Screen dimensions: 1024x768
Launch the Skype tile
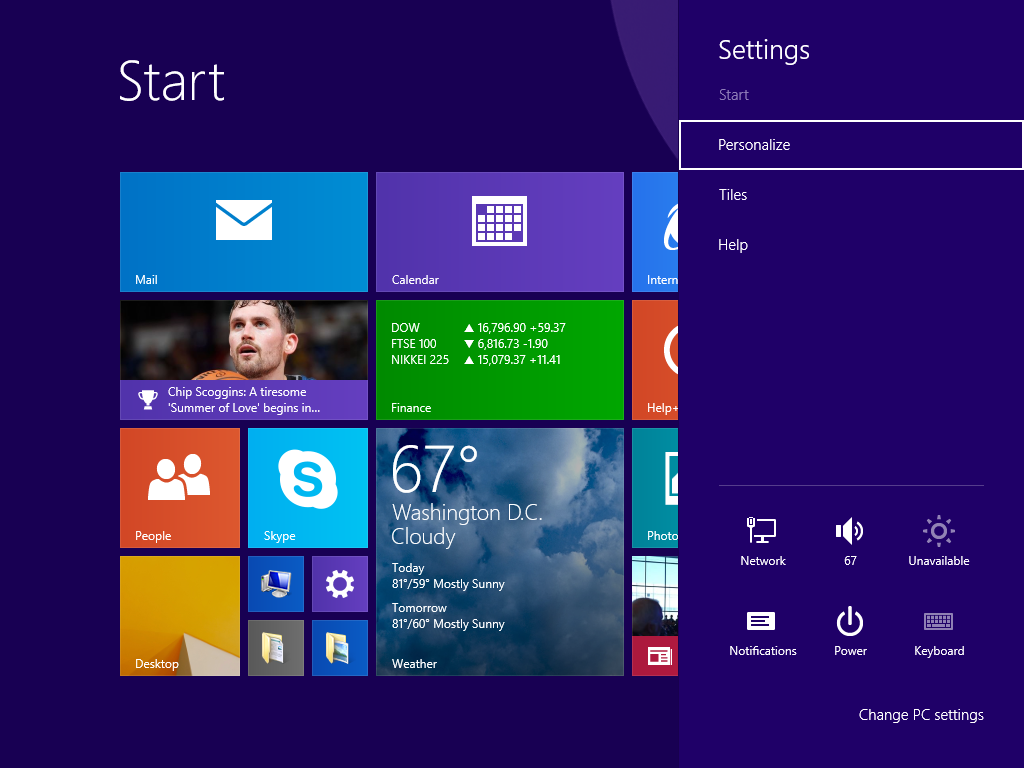point(307,487)
